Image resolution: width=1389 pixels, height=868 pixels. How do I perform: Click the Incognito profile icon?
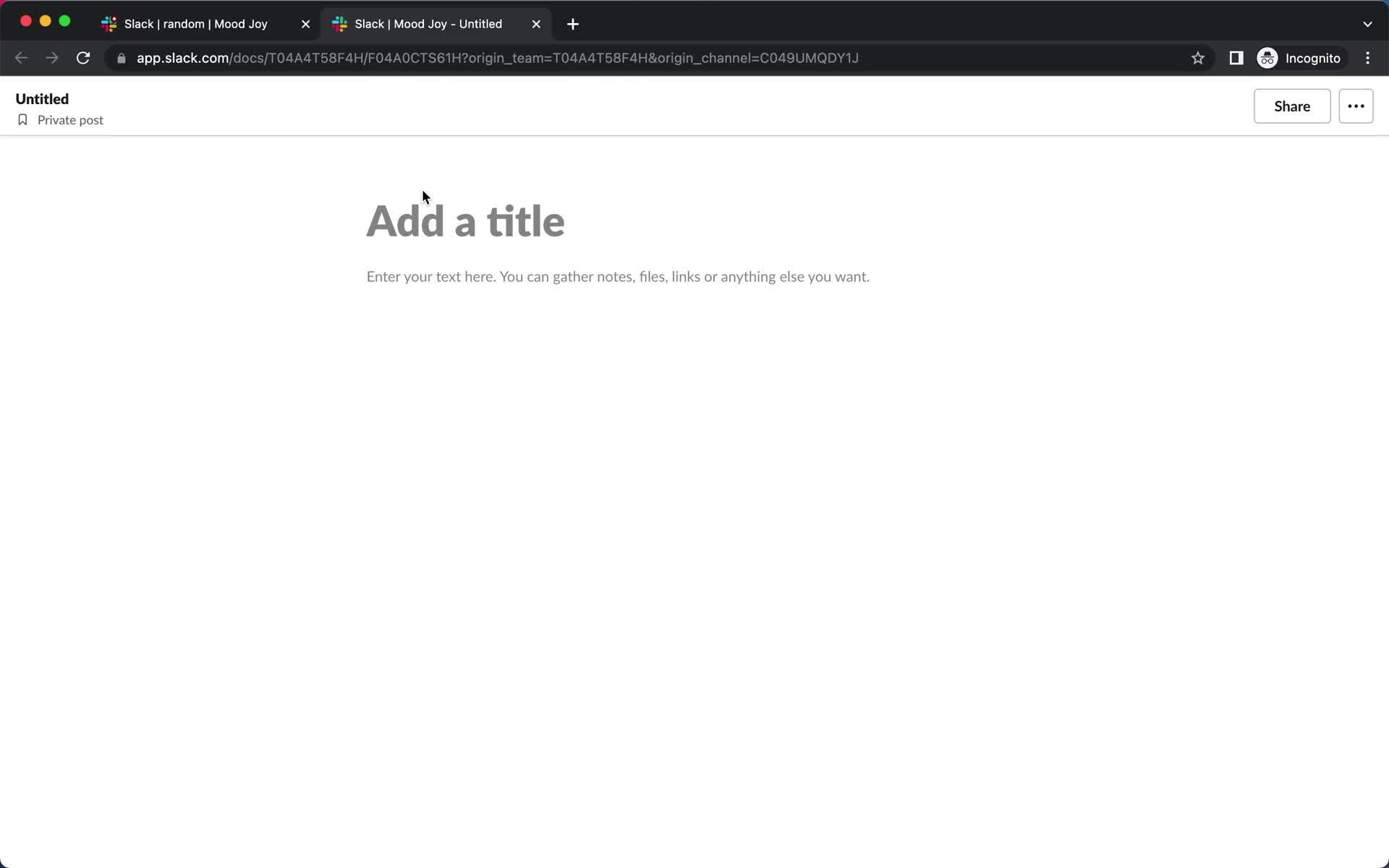tap(1267, 57)
